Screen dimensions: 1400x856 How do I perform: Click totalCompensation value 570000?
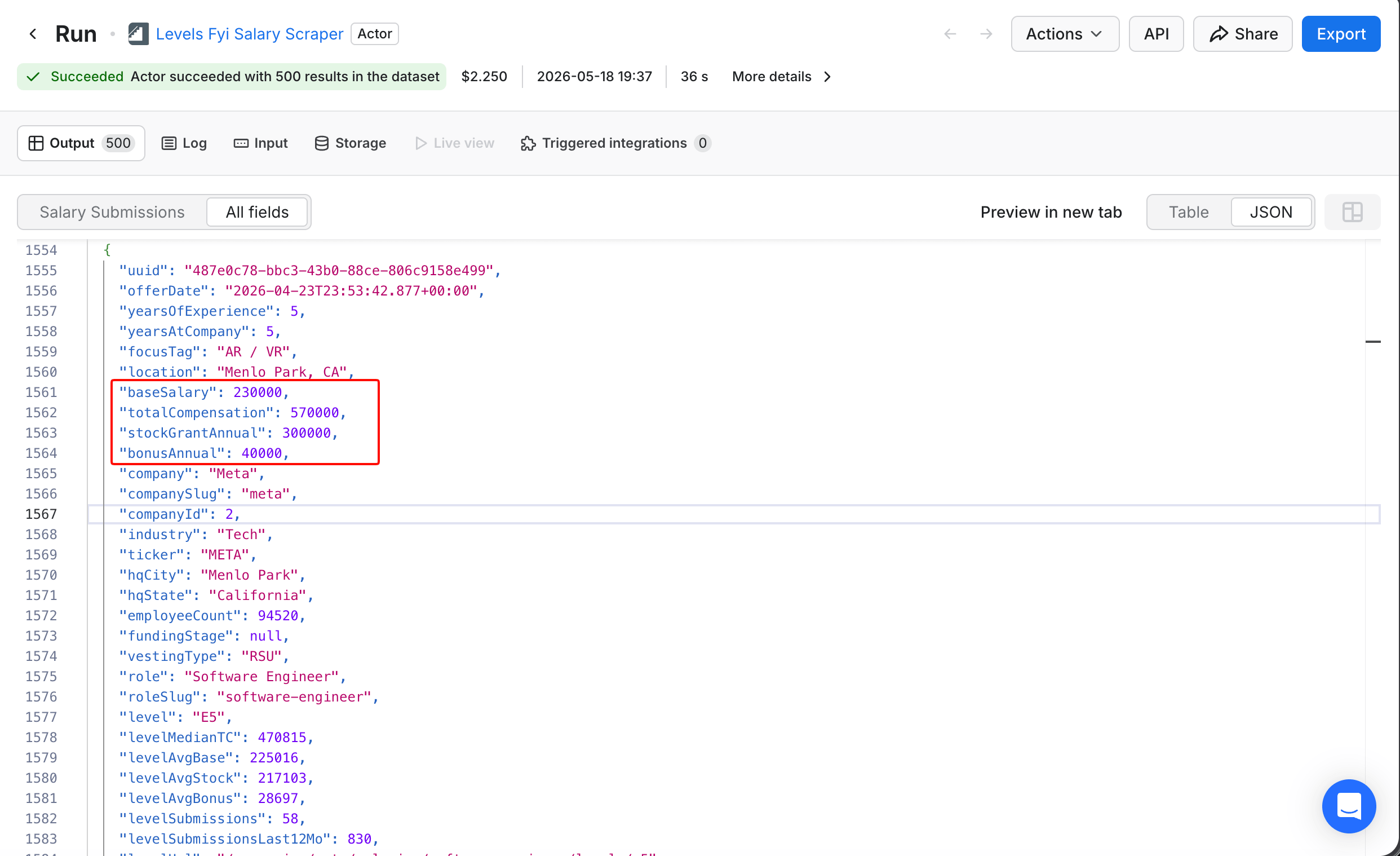(314, 413)
